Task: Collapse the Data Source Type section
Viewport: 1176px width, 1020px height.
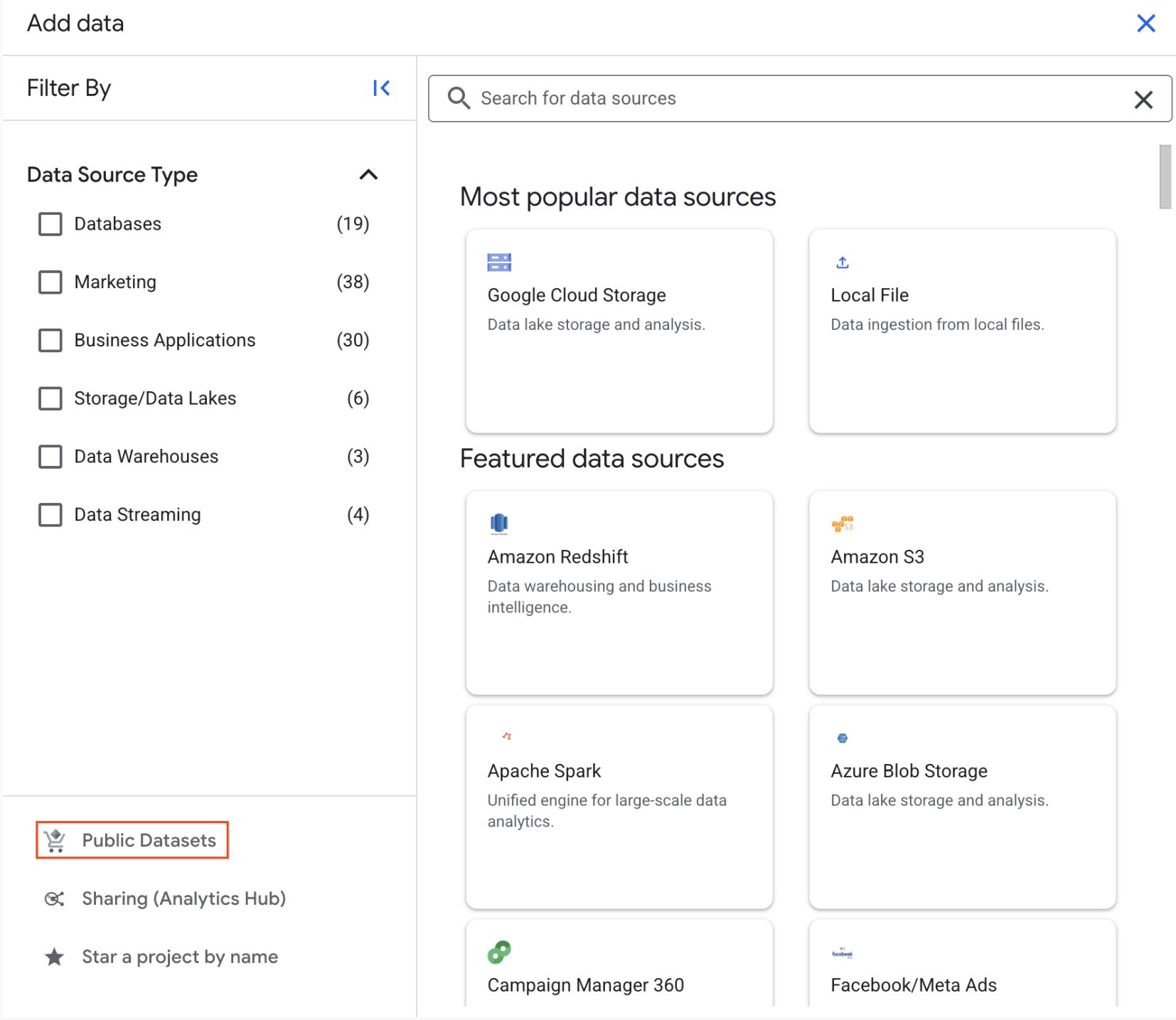Action: 368,175
